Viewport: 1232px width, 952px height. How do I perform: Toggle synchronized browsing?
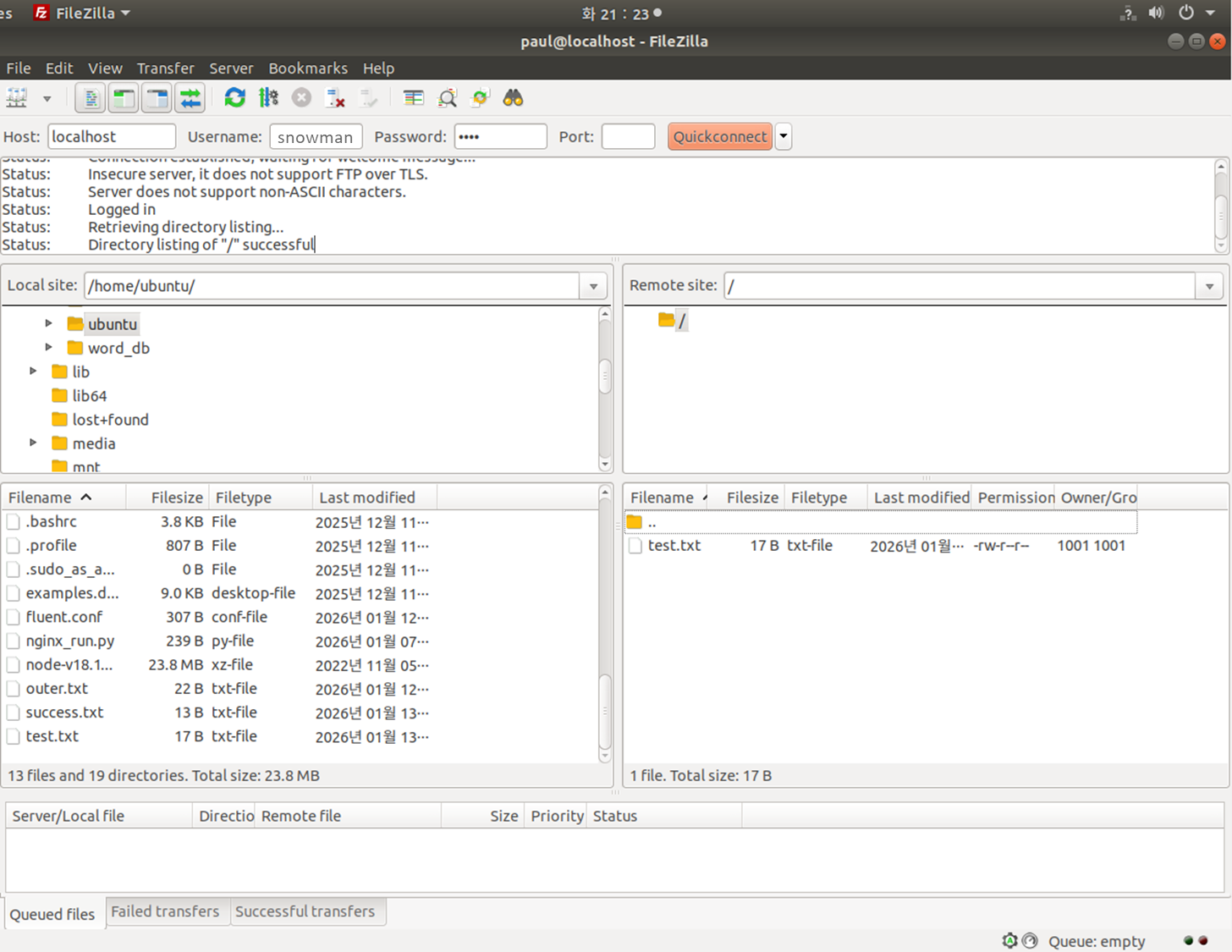tap(480, 98)
